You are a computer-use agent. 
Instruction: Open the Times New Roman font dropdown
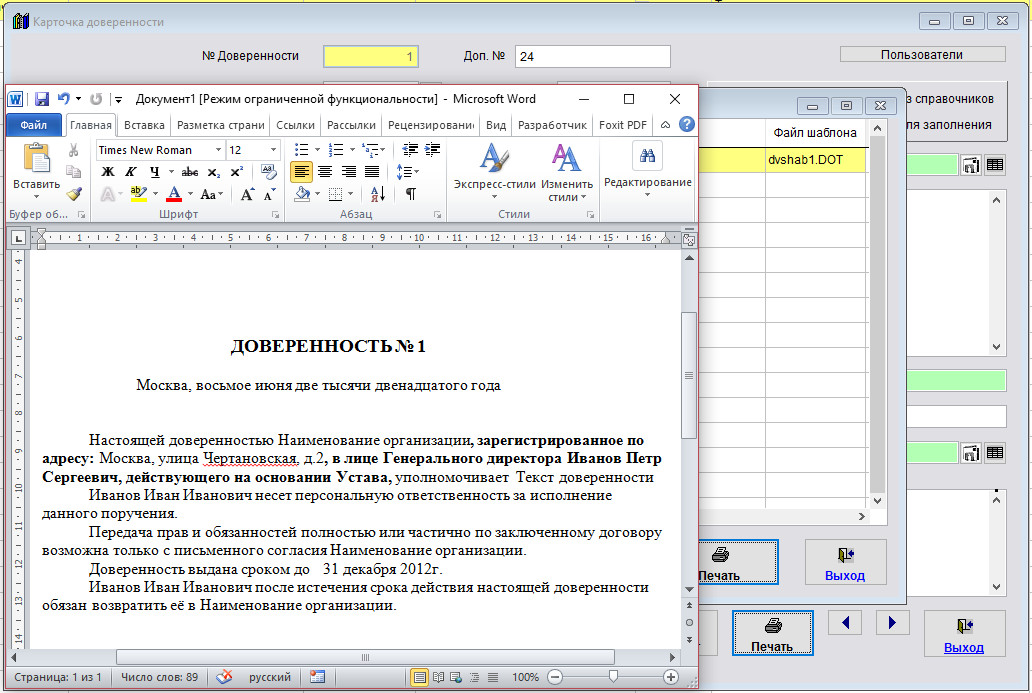[218, 150]
